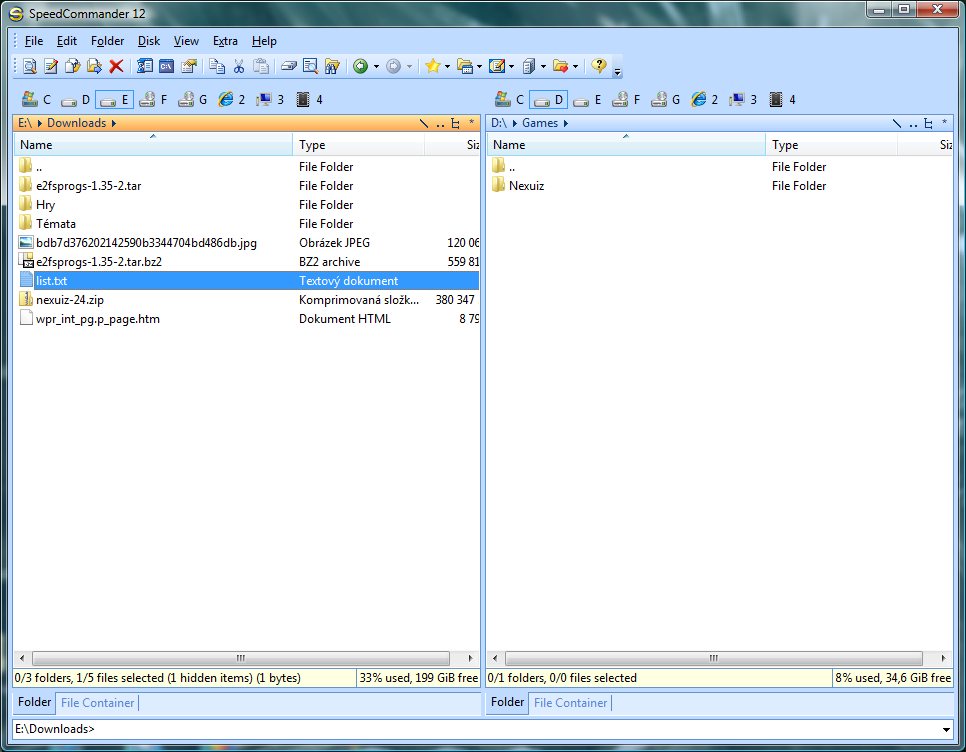Select drive E in right panel
This screenshot has width=966, height=752.
click(x=588, y=99)
